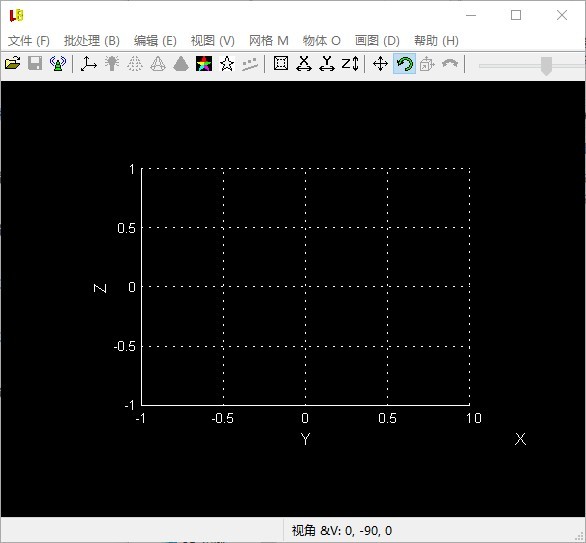The image size is (586, 543).
Task: Open a file with the folder icon
Action: 12,63
